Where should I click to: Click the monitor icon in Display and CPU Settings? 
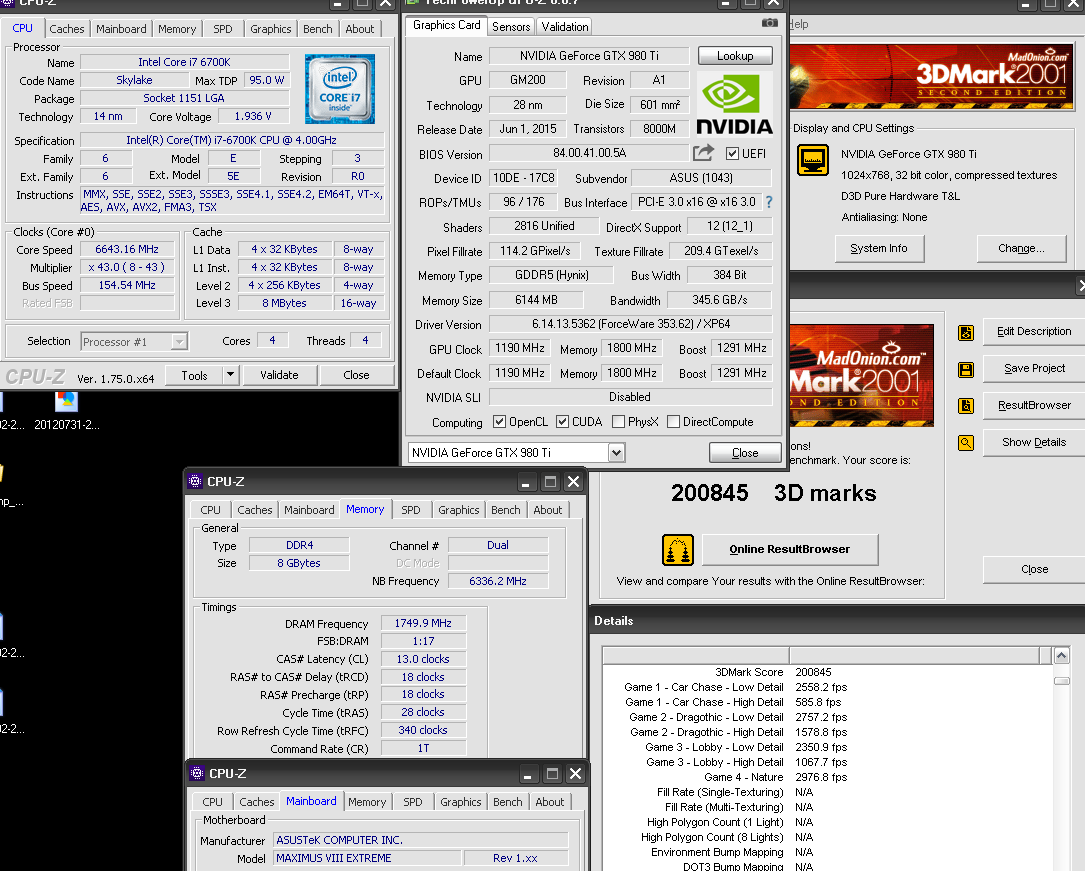812,161
